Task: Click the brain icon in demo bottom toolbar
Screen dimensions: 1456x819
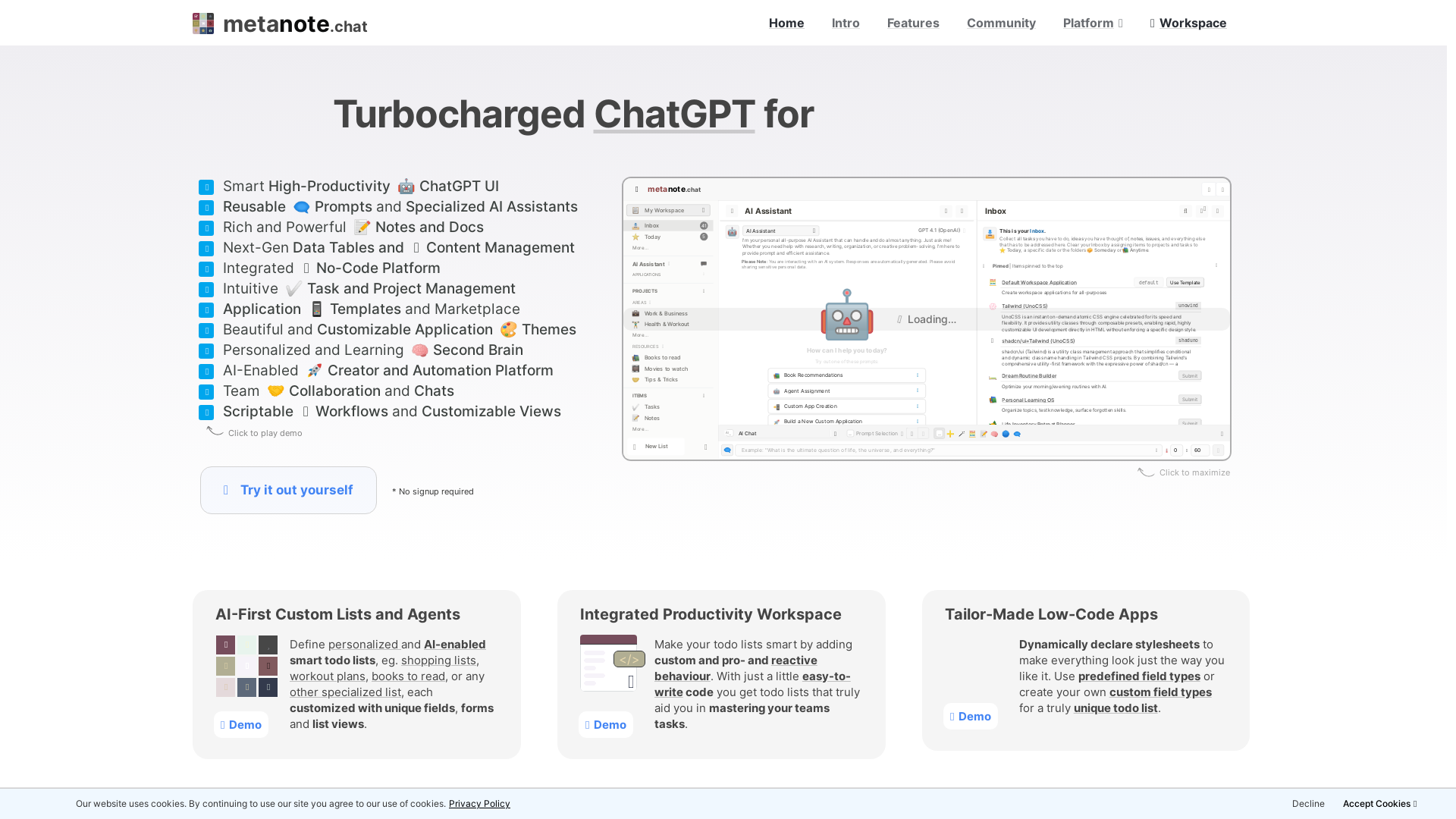Action: pyautogui.click(x=994, y=434)
